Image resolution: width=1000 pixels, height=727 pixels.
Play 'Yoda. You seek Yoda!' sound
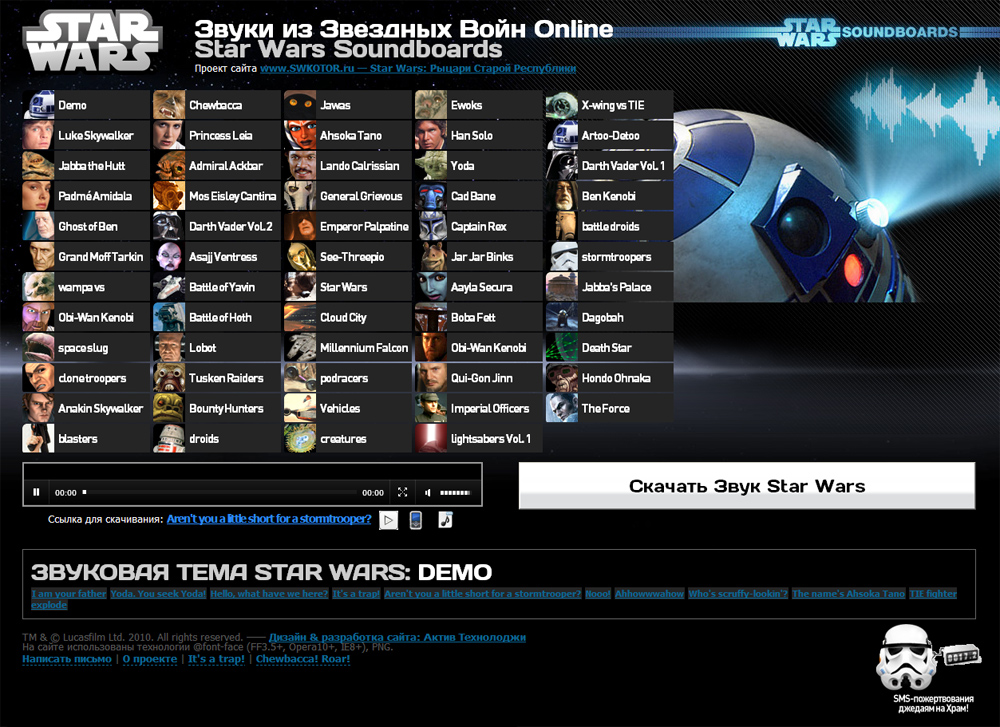click(158, 594)
